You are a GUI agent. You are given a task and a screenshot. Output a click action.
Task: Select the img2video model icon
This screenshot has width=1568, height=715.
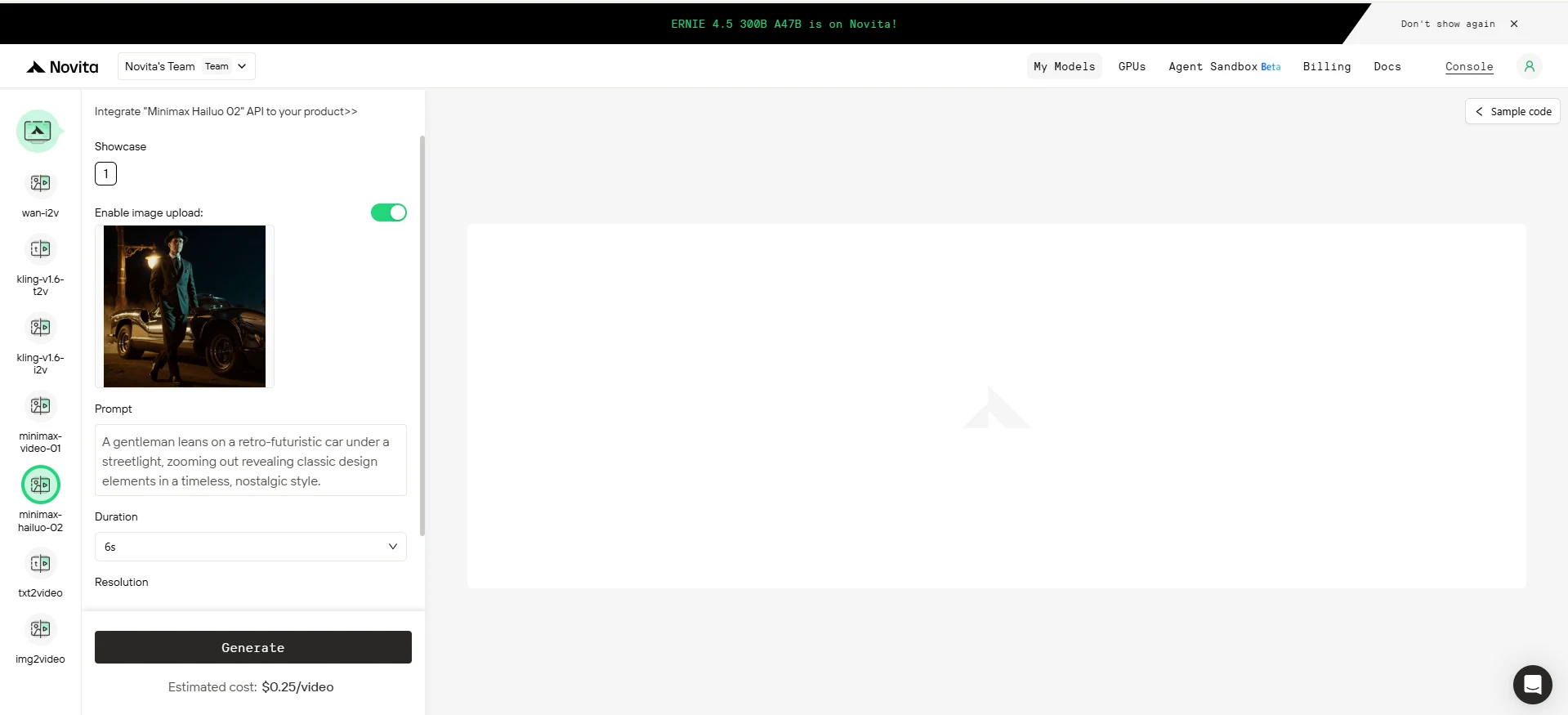(x=40, y=629)
